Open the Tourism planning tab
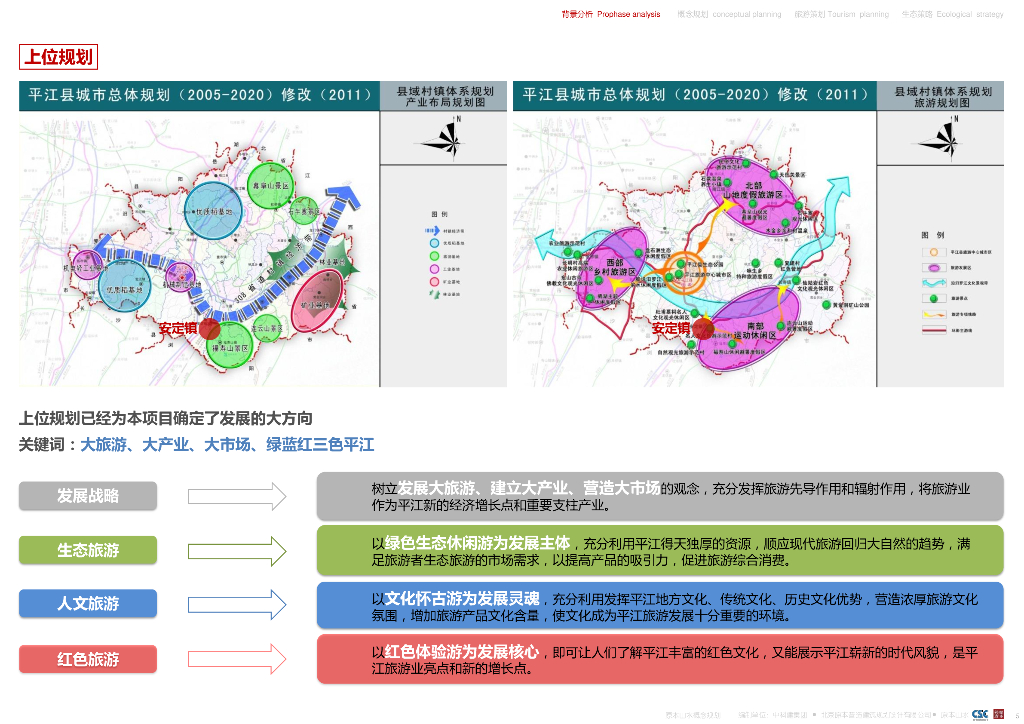Image resolution: width=1024 pixels, height=724 pixels. click(x=841, y=14)
